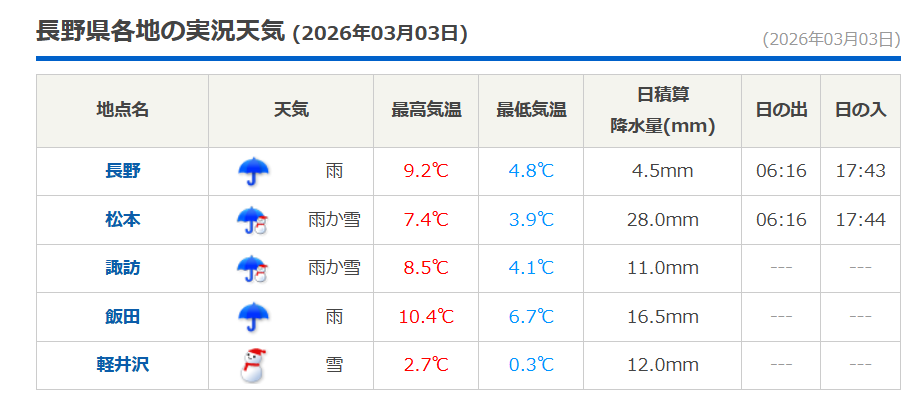
Task: Click the rain umbrella icon for 長野
Action: [x=254, y=172]
